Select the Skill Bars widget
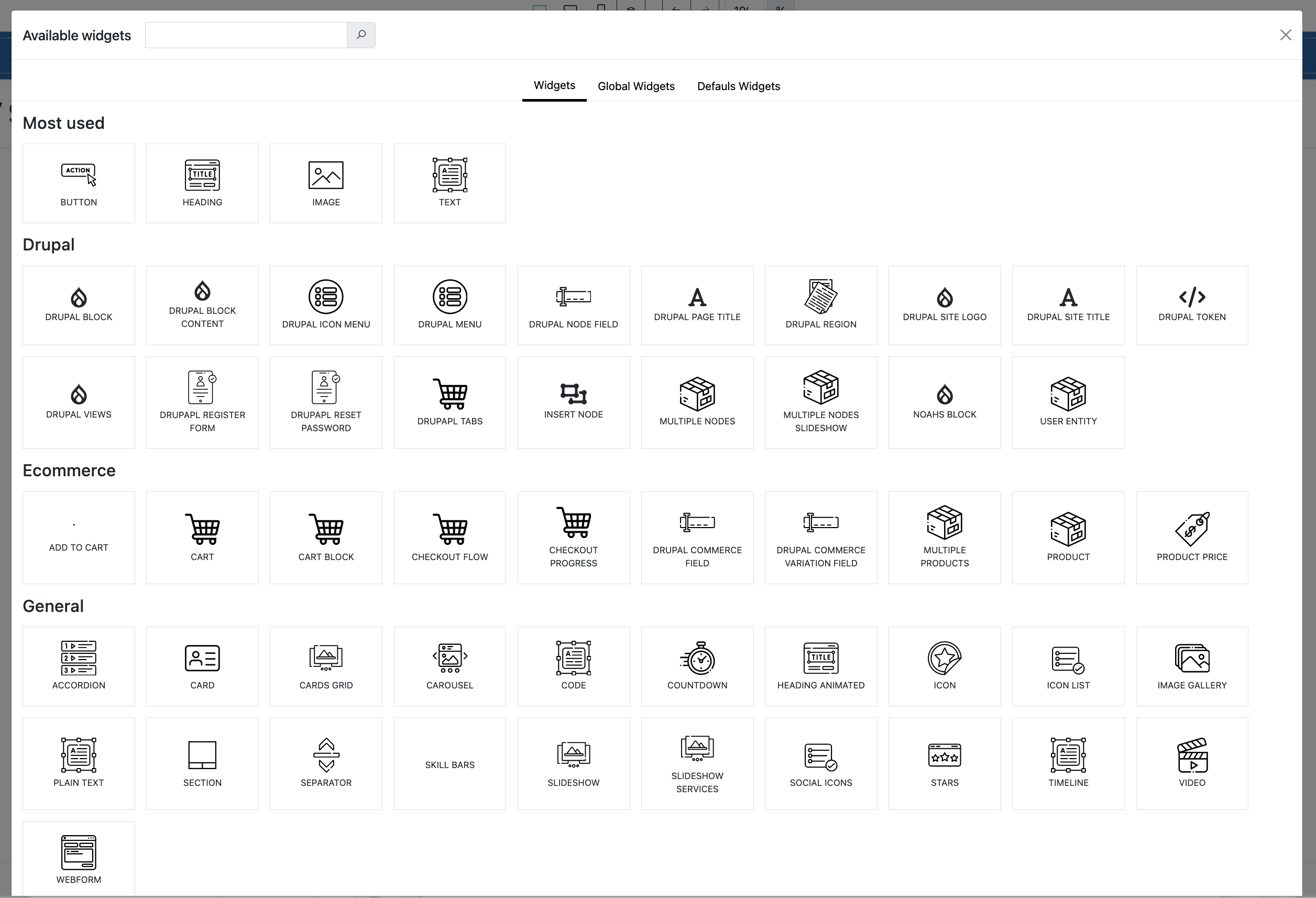Screen dimensions: 1316x898 click(x=449, y=764)
